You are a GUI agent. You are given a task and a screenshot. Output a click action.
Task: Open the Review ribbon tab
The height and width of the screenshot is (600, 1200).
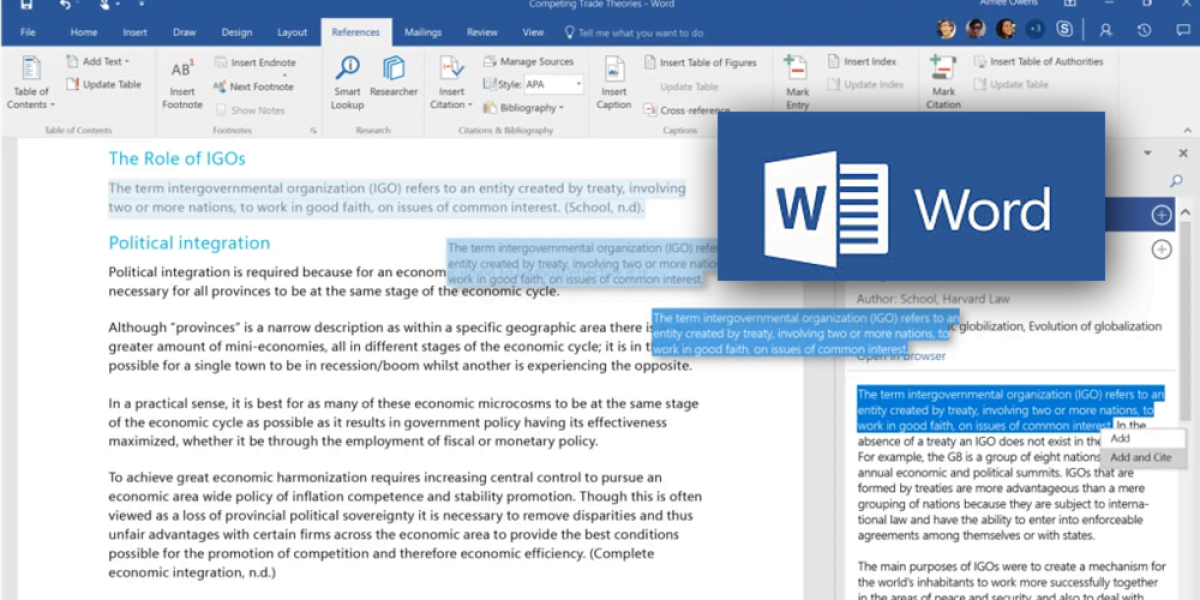[x=482, y=31]
